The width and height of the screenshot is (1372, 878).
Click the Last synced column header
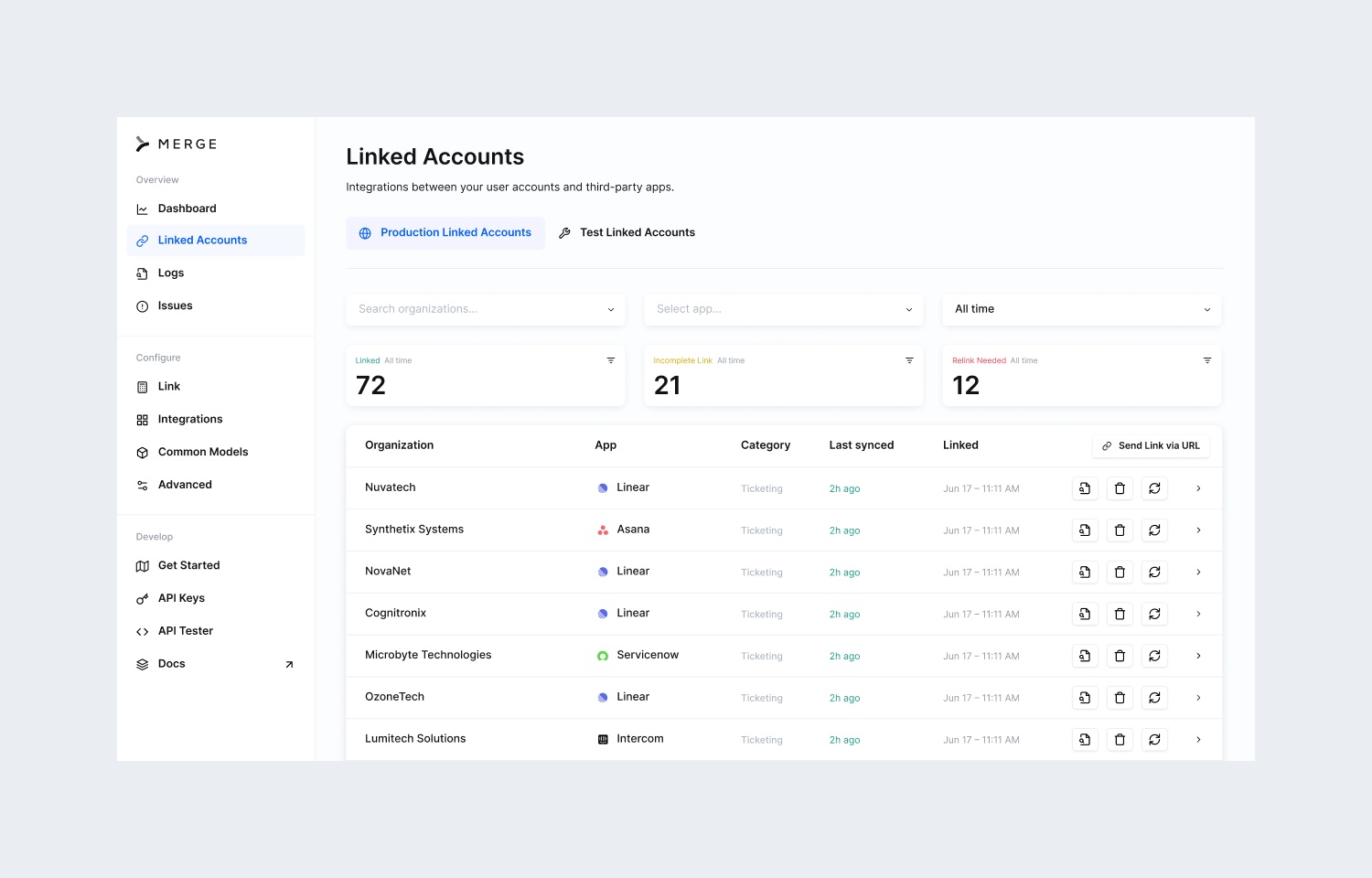(862, 445)
